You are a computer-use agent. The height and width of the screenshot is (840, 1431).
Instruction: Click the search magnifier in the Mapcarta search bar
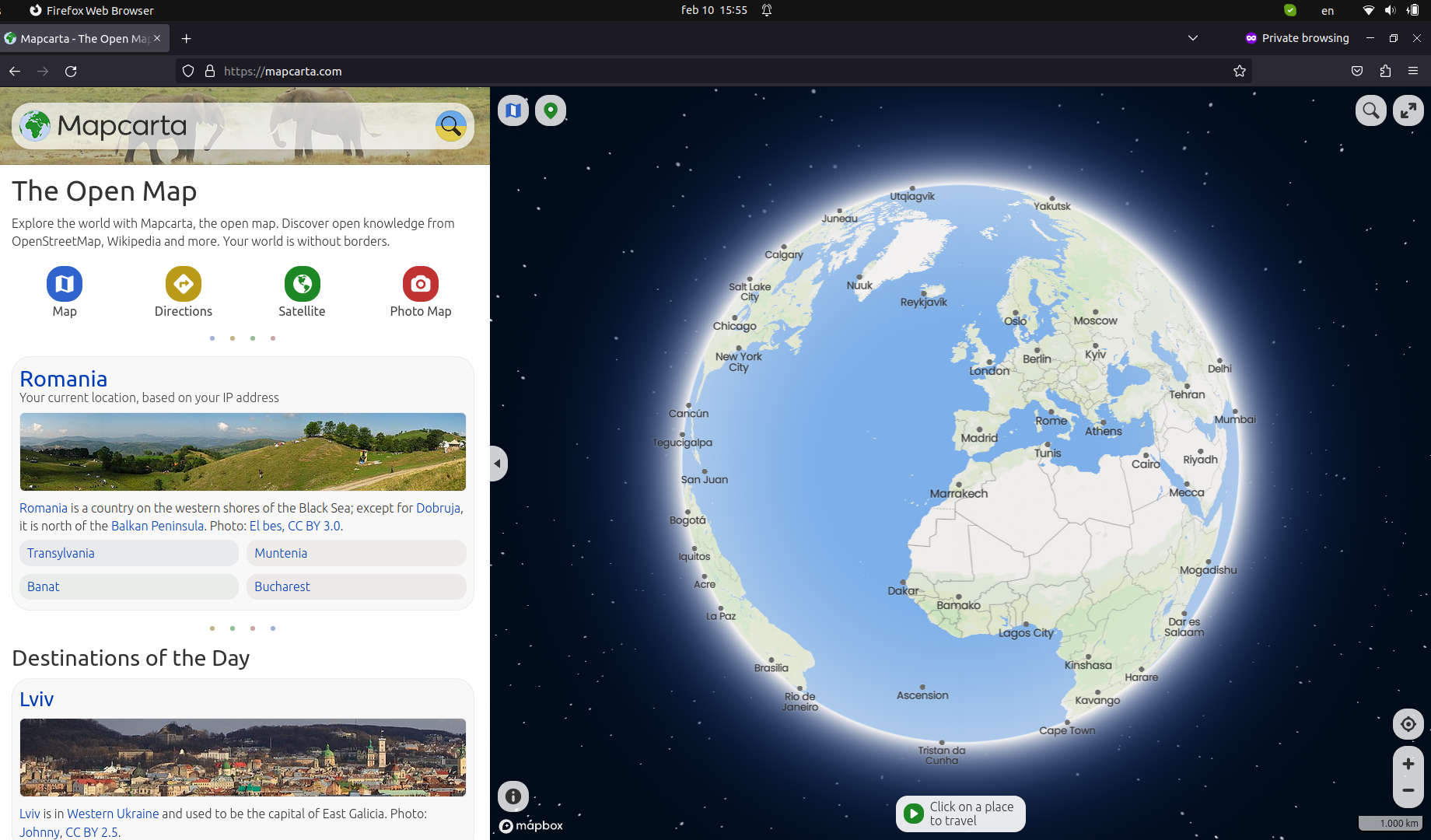click(x=451, y=125)
